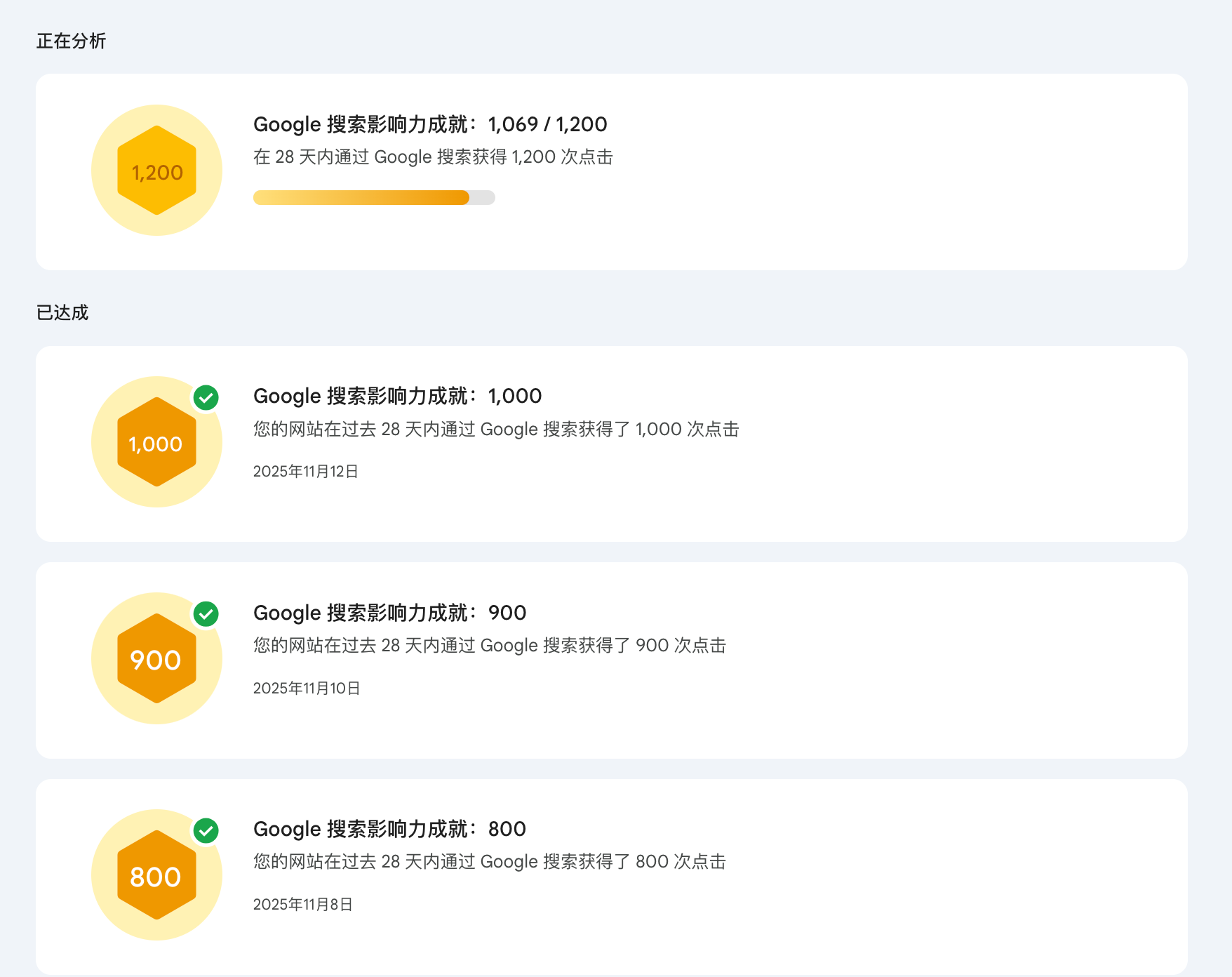
Task: Click the 800 hexagon achievement badge
Action: point(156,875)
